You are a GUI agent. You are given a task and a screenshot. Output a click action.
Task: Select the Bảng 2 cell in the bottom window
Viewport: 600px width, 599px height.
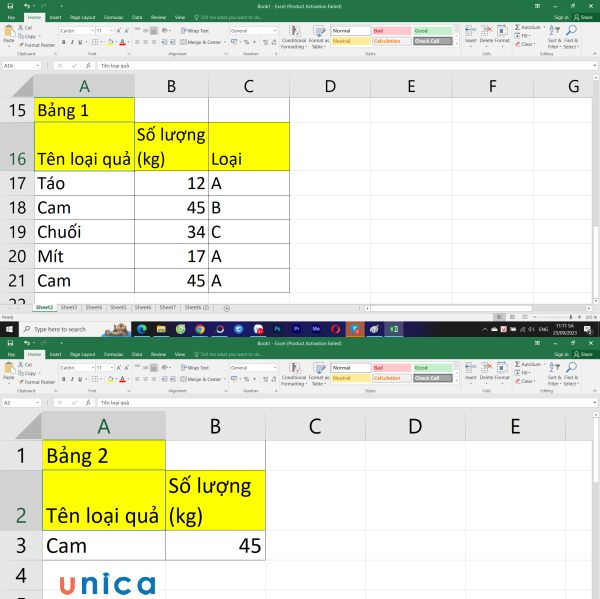[x=104, y=455]
